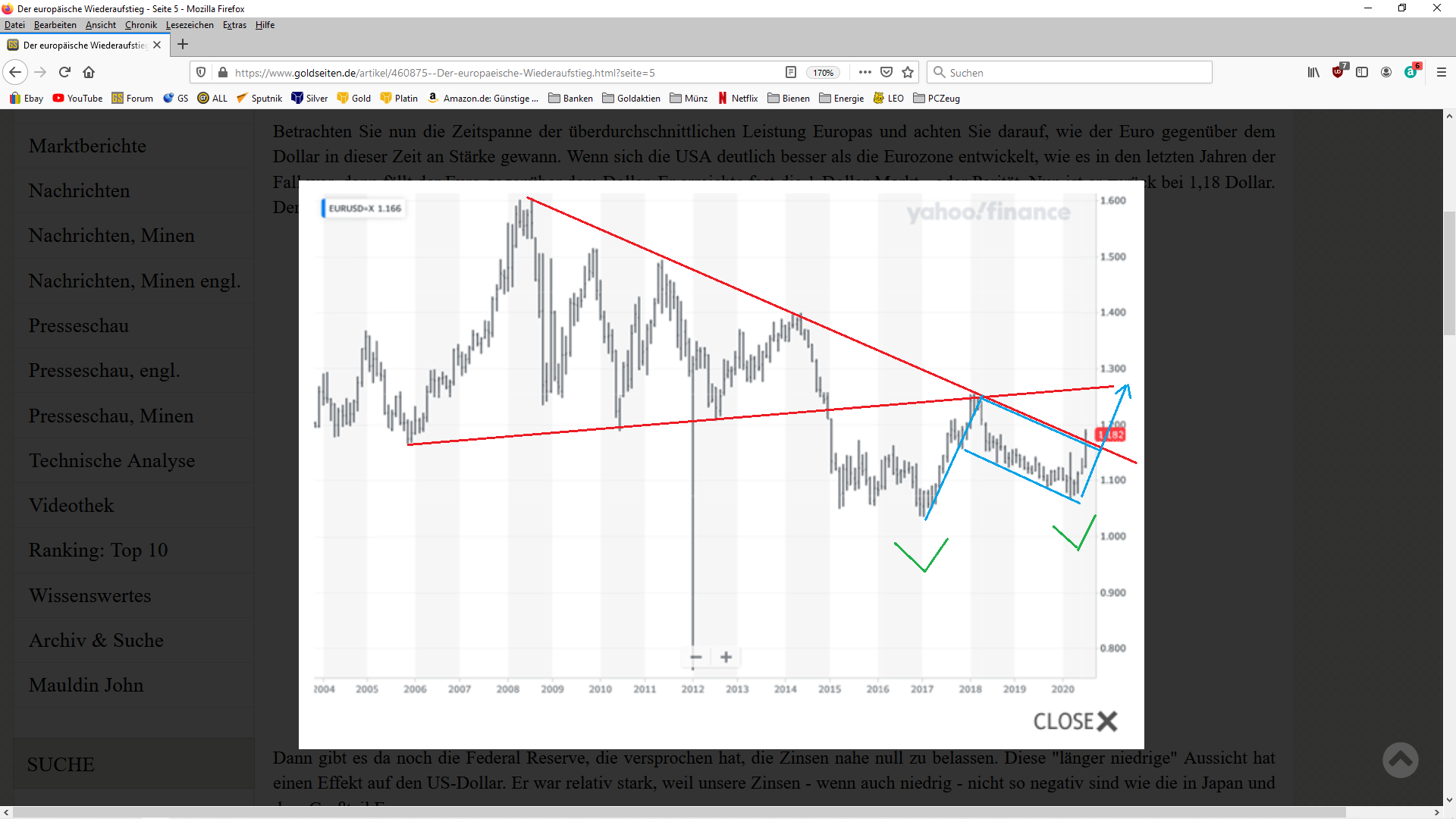Open page actions three-dots menu

click(864, 72)
